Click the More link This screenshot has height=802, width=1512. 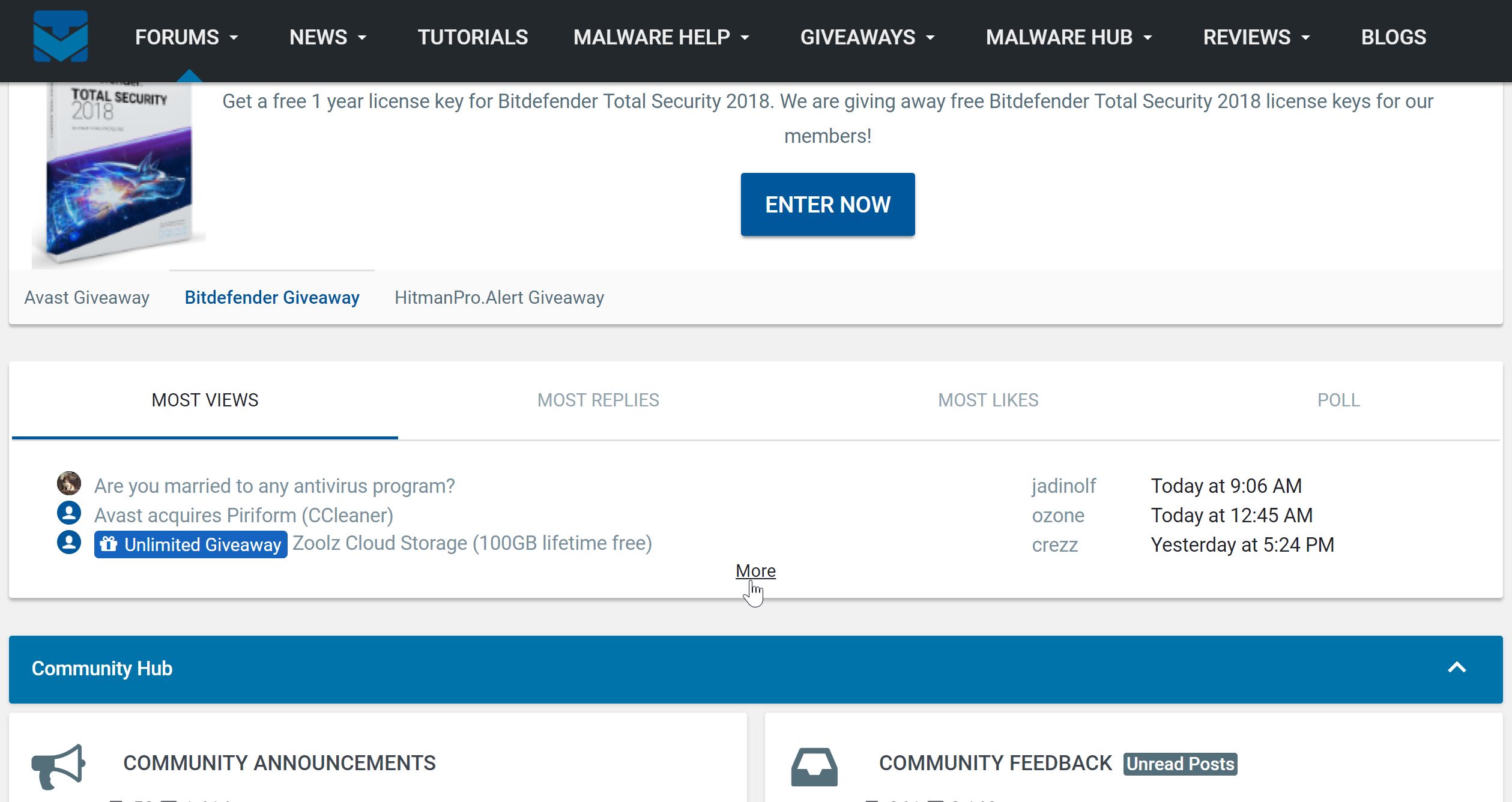(755, 571)
